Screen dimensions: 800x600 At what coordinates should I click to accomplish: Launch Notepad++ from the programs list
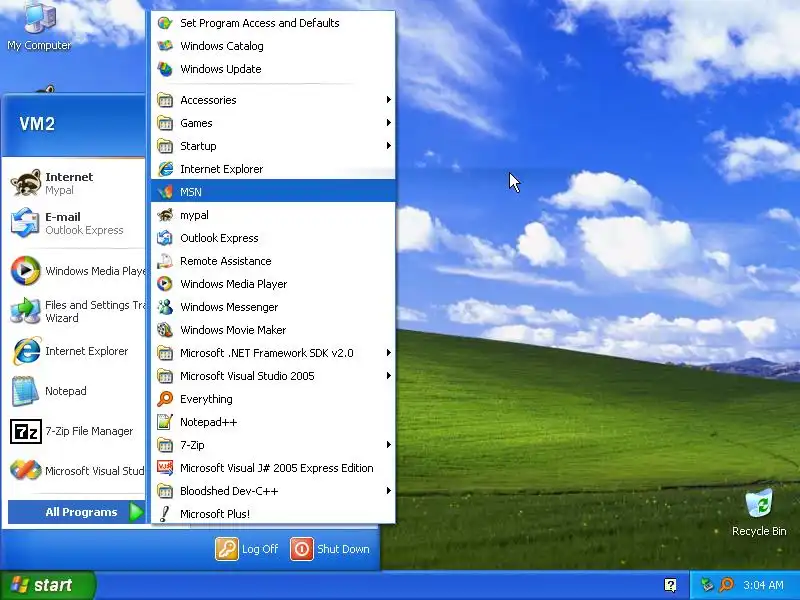[273, 422]
